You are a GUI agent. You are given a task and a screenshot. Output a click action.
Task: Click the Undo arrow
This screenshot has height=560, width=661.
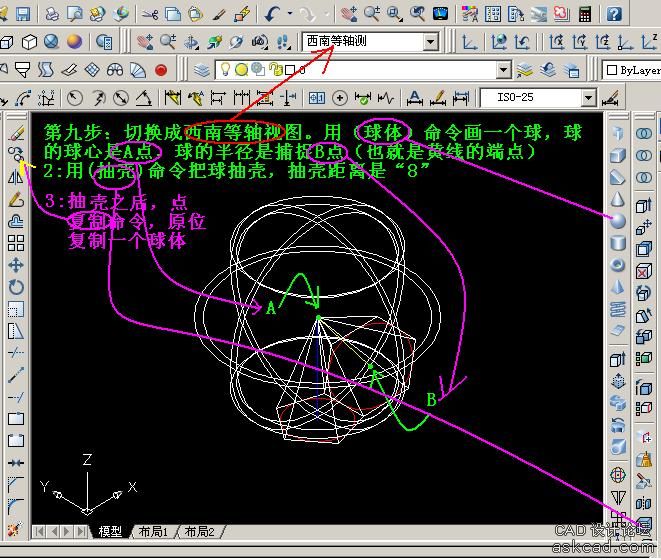point(272,14)
